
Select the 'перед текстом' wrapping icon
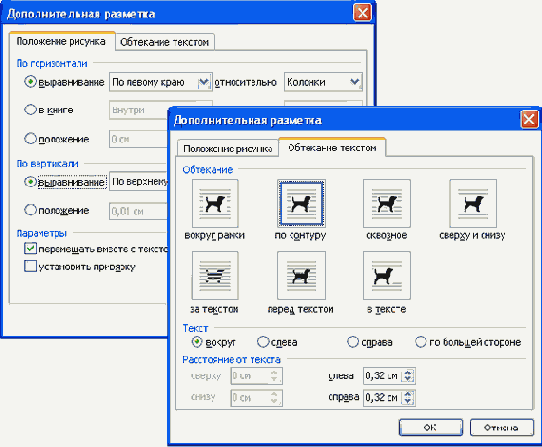point(301,275)
